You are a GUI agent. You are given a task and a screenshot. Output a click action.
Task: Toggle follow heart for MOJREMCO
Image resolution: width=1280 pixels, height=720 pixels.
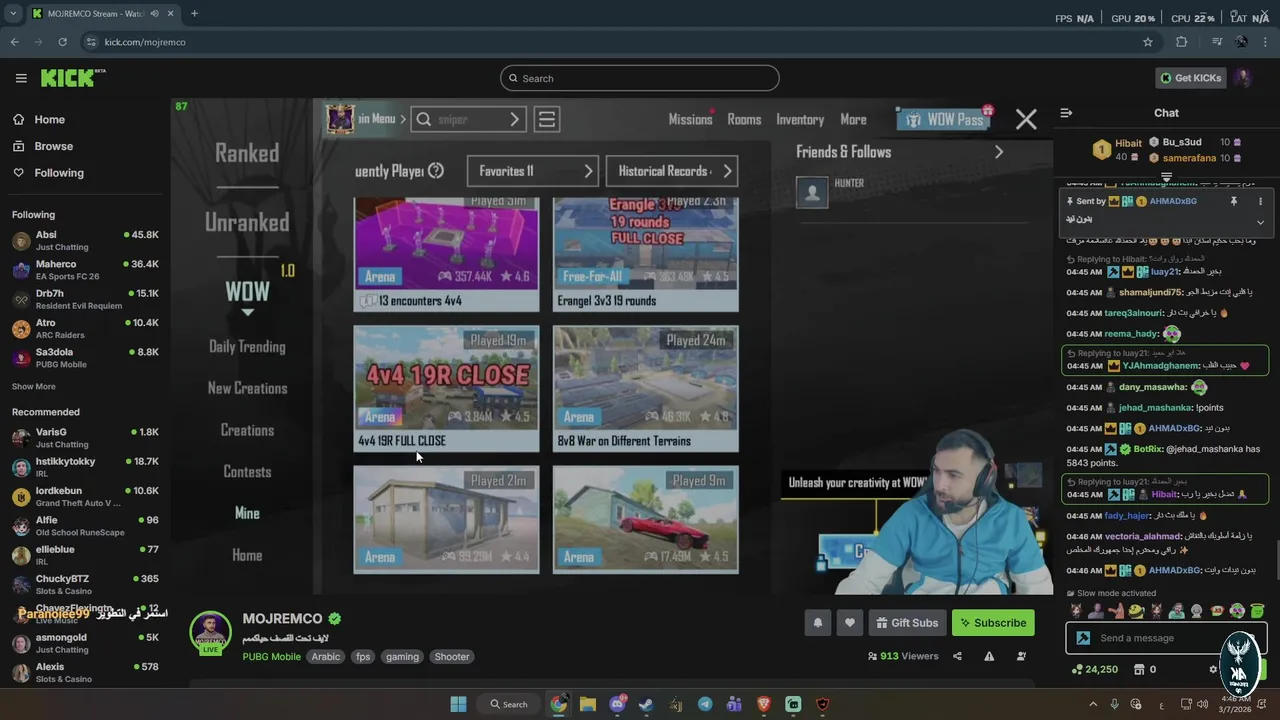tap(850, 623)
